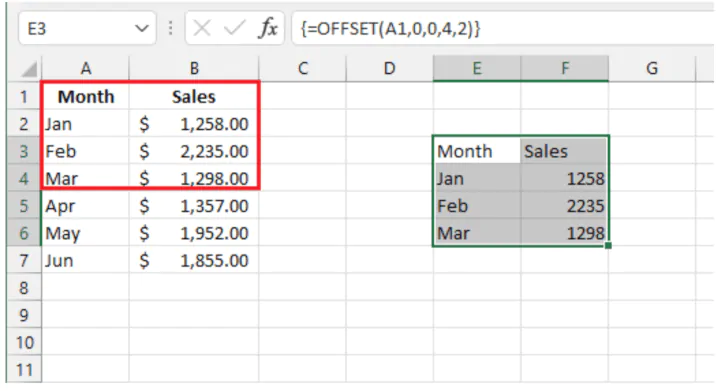Open the Name Box dropdown arrow
Screen dimensions: 720x391
click(x=141, y=29)
